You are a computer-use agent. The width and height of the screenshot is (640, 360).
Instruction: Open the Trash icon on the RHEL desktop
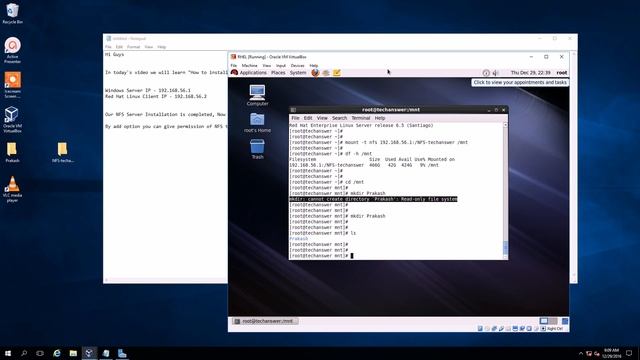tap(257, 149)
